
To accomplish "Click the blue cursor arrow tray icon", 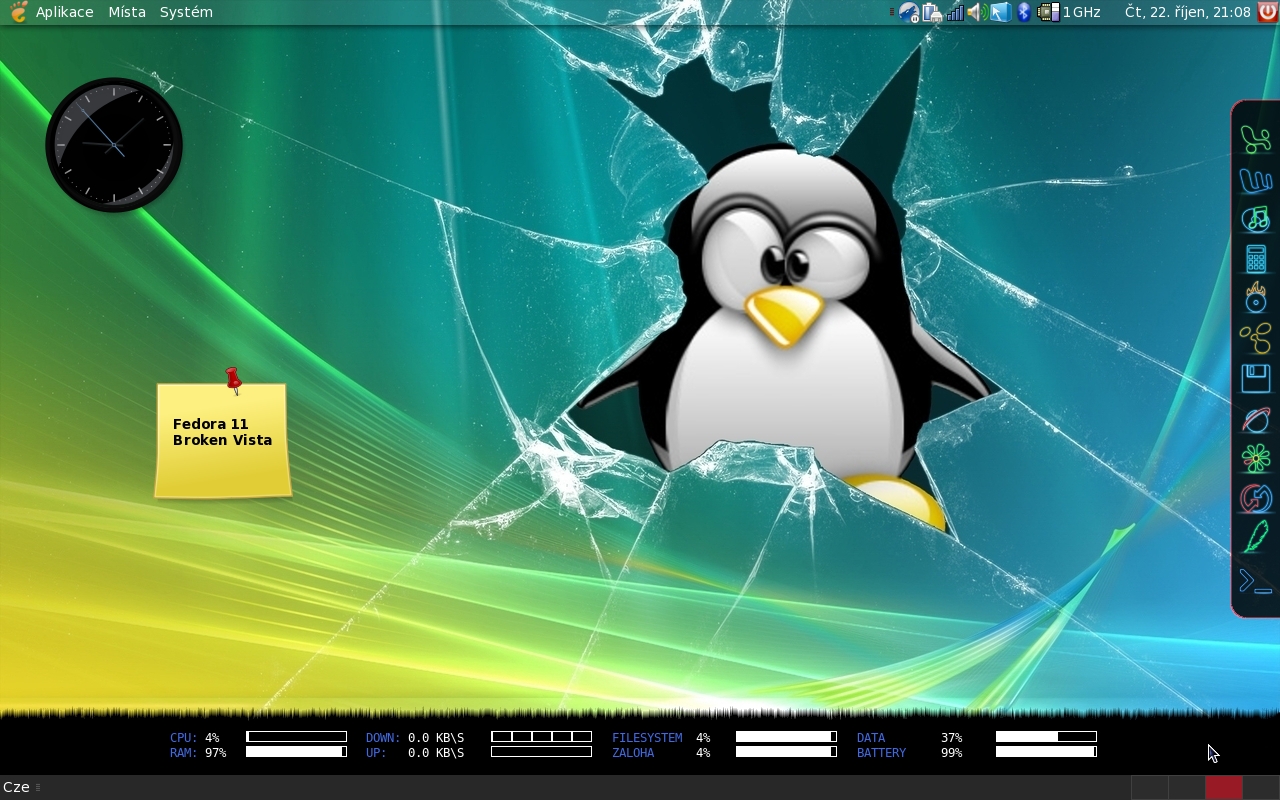I will click(x=1001, y=12).
